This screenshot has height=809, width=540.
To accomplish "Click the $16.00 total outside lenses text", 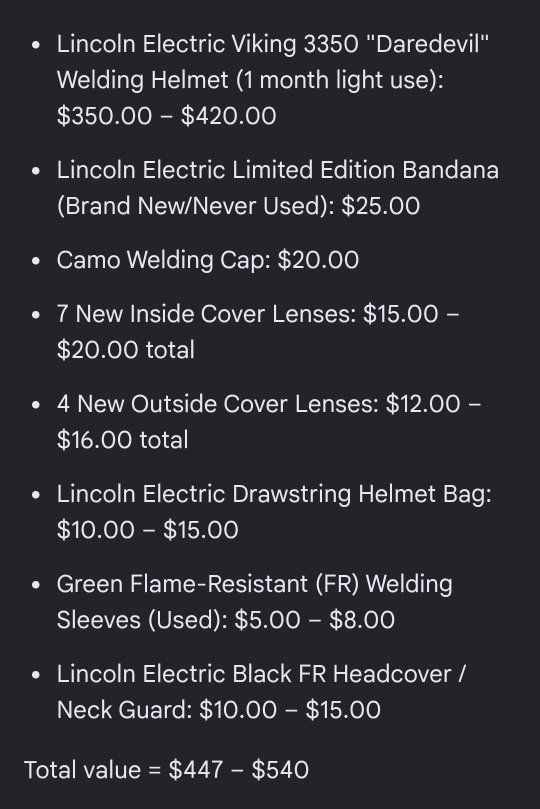I will click(123, 440).
